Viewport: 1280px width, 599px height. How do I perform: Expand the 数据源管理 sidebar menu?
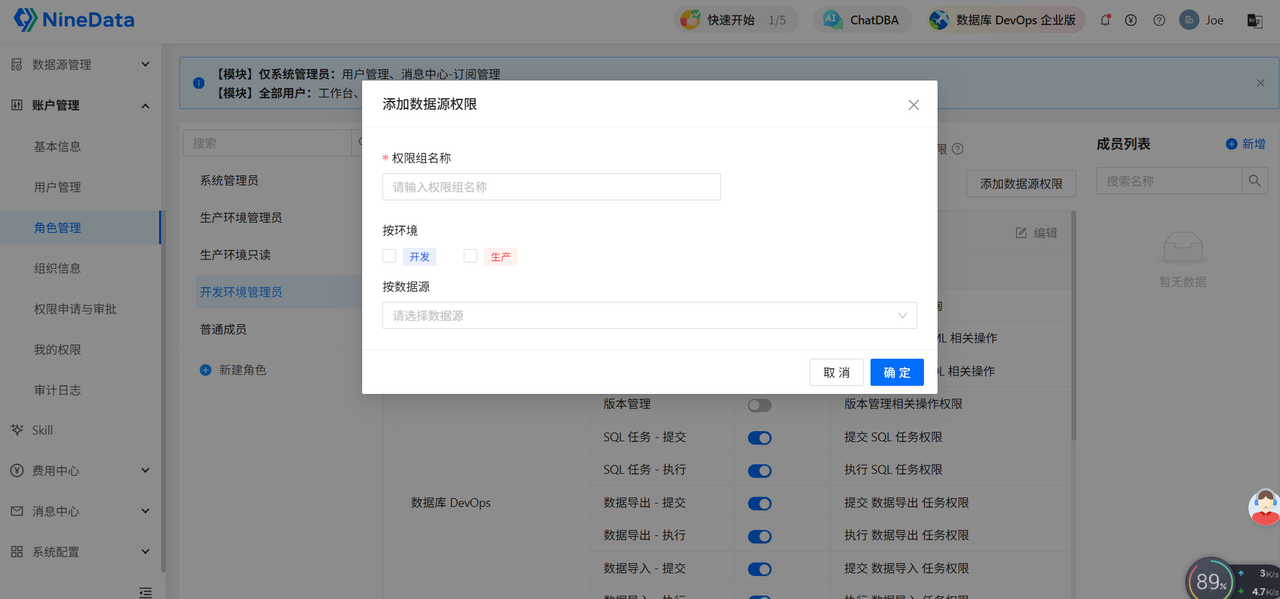[x=80, y=64]
